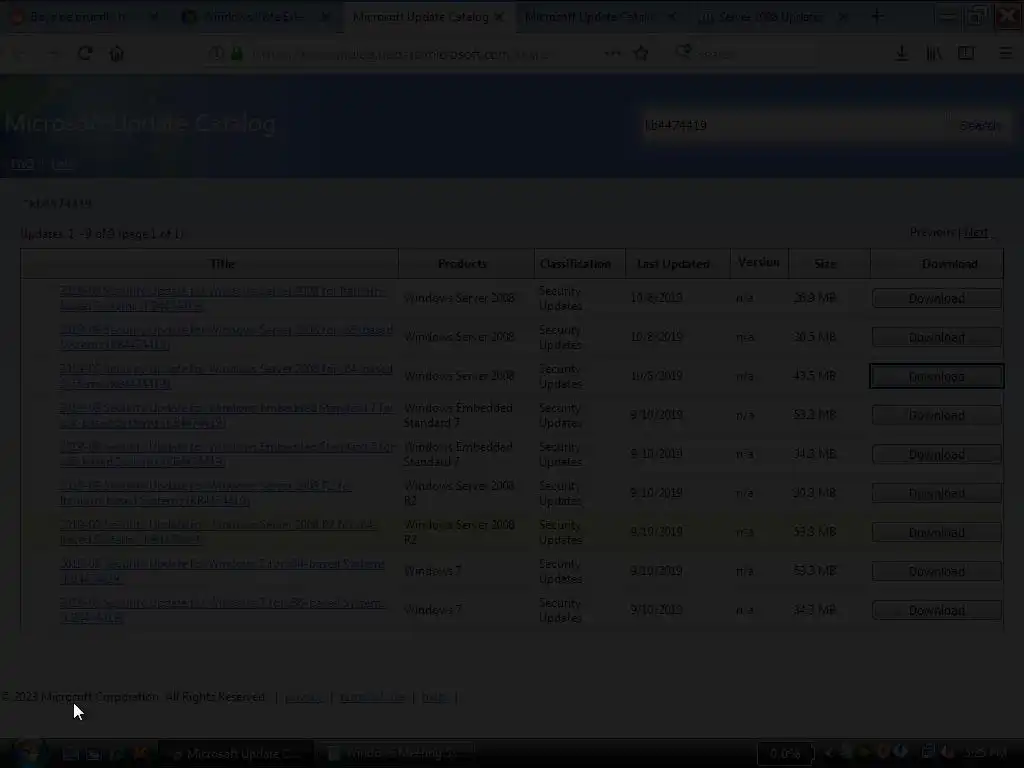The height and width of the screenshot is (768, 1024).
Task: Go to the browser home page icon
Action: [117, 54]
